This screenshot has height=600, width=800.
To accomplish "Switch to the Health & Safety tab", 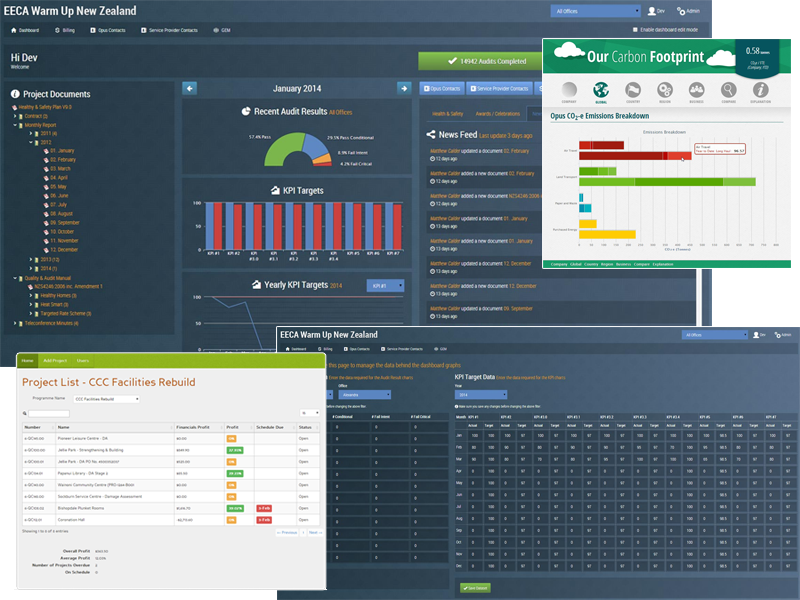I will pos(447,114).
